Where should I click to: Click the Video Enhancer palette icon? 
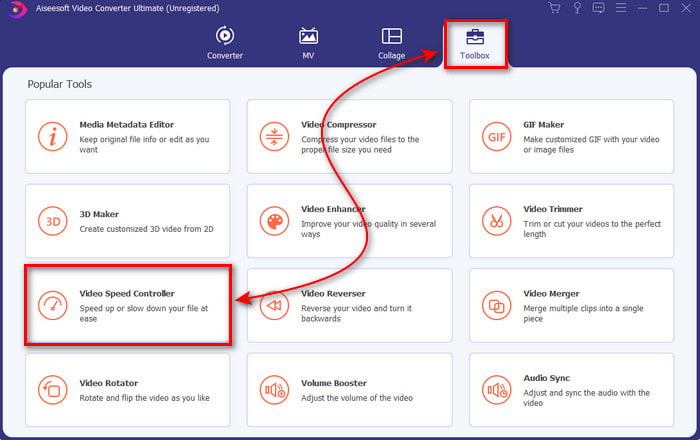tap(274, 221)
